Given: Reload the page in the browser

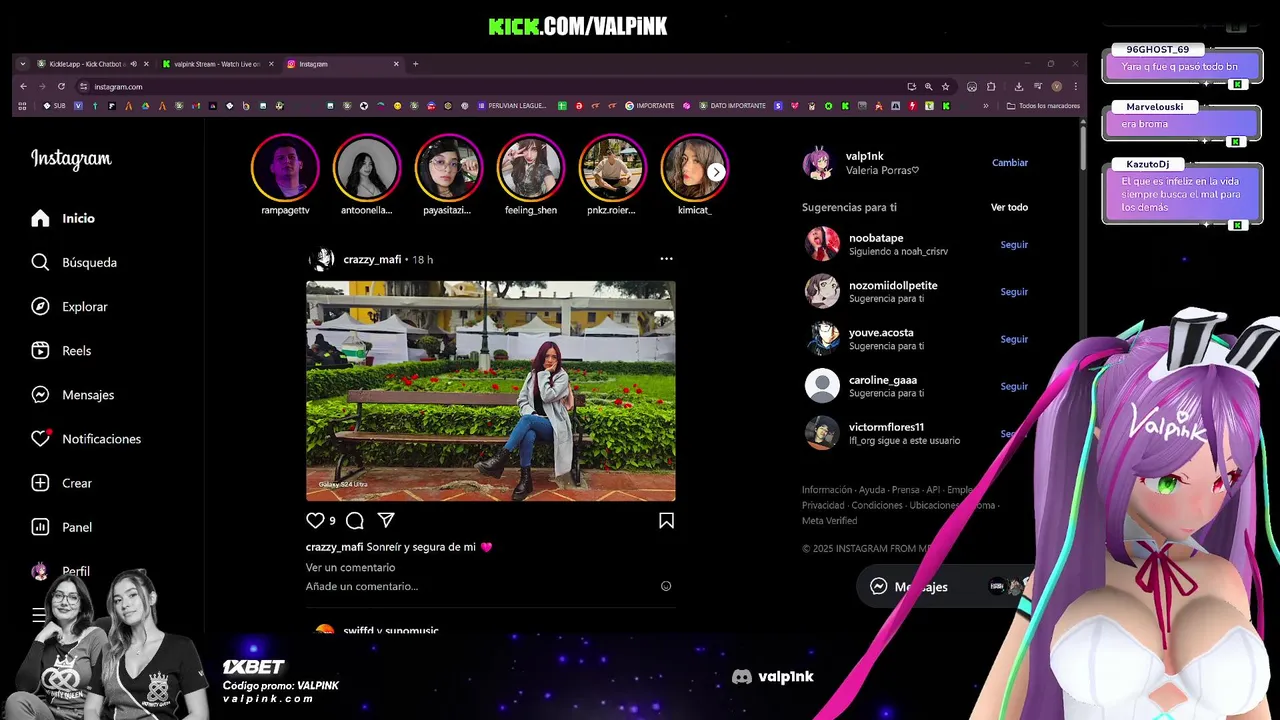Looking at the screenshot, I should (x=61, y=86).
